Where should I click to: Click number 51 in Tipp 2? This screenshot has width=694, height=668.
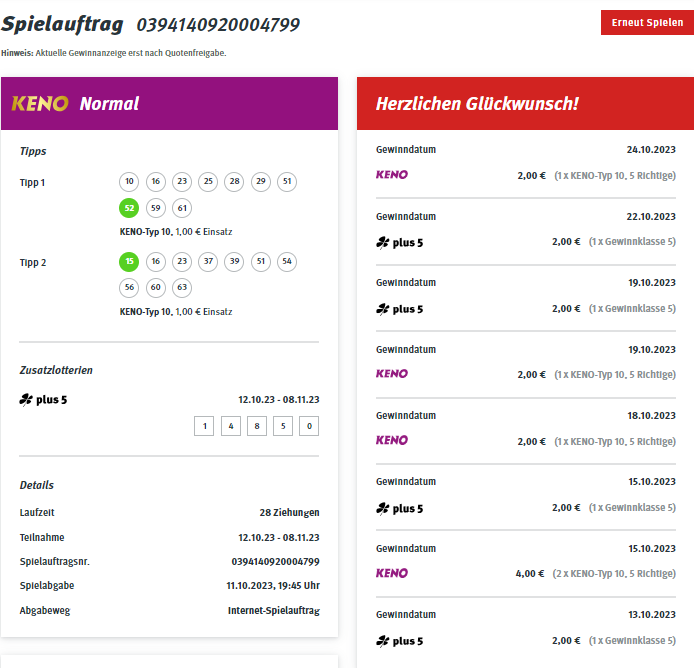[261, 262]
